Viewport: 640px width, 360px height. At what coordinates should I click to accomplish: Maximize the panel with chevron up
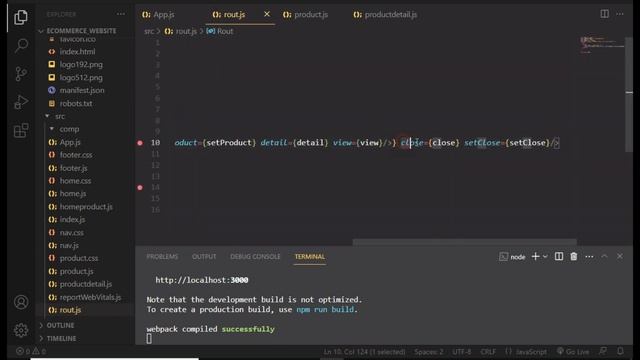pyautogui.click(x=604, y=256)
